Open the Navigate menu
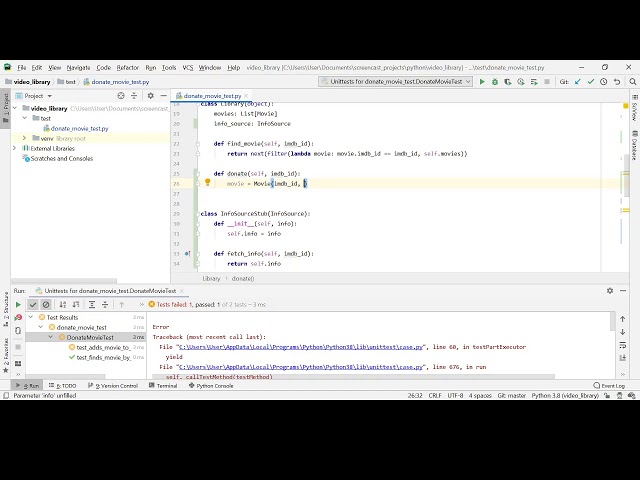 78,68
